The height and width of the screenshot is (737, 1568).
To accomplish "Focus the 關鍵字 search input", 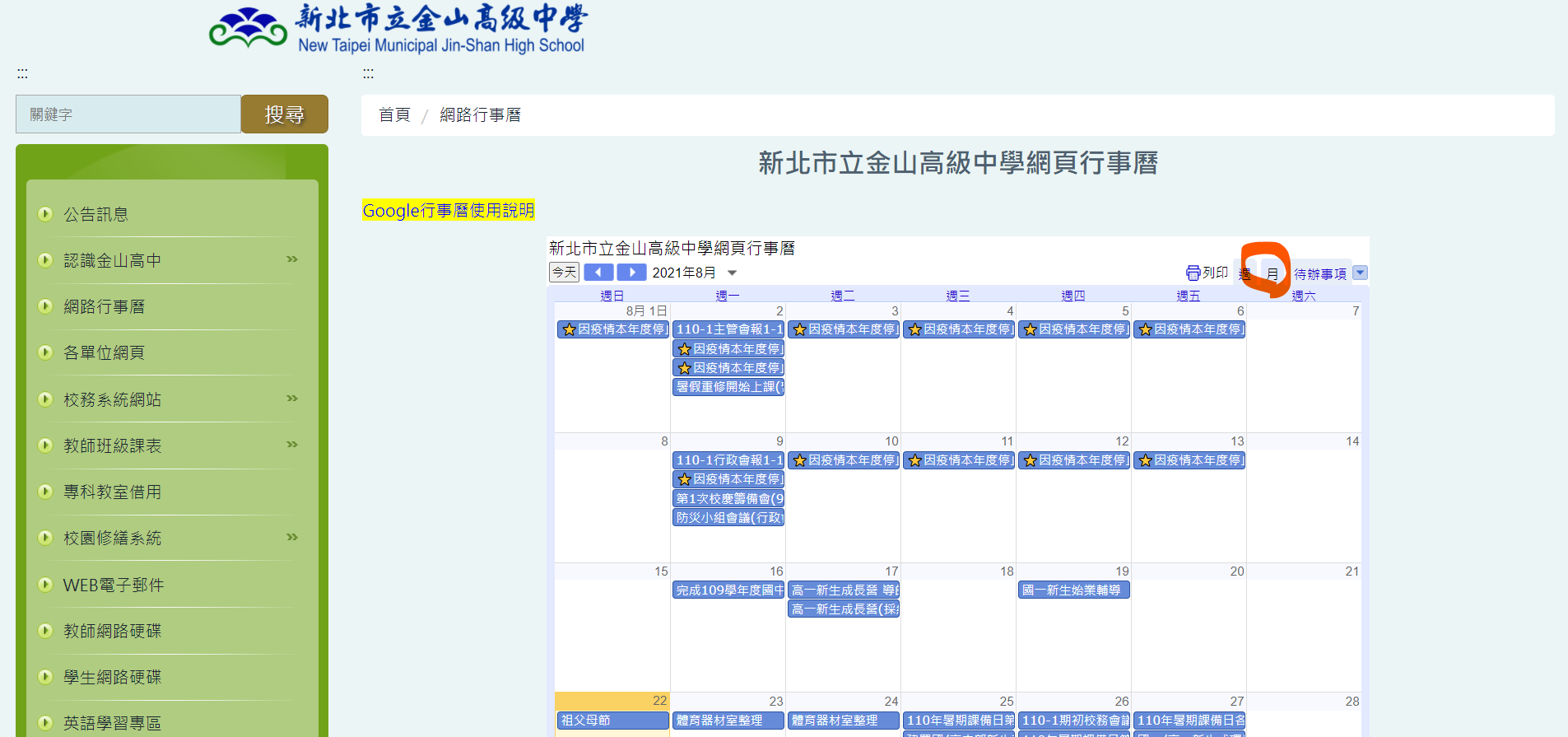I will (x=128, y=114).
